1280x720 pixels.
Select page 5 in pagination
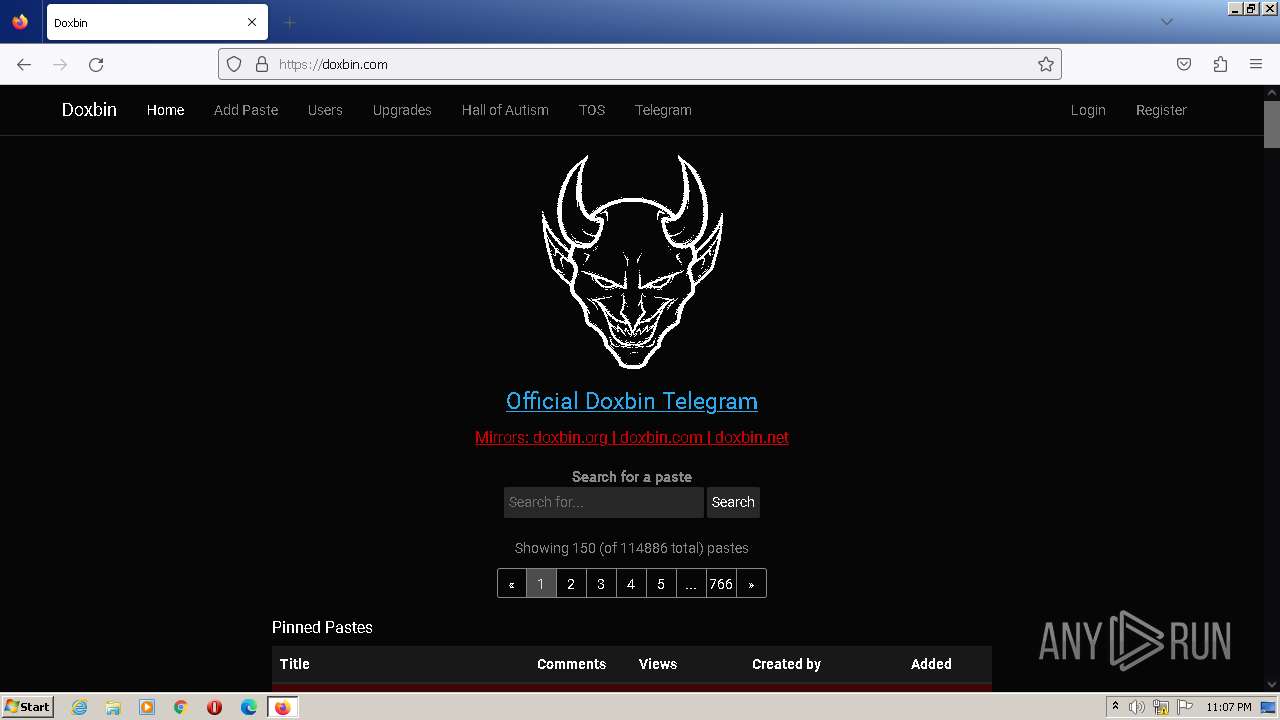661,584
